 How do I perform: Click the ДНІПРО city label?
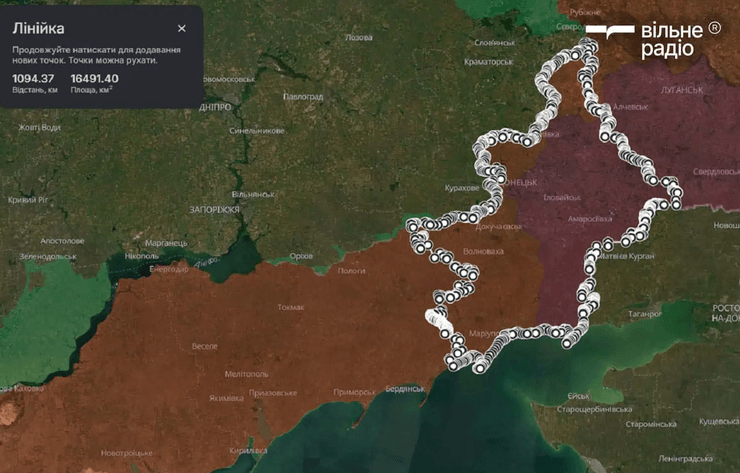(x=215, y=106)
